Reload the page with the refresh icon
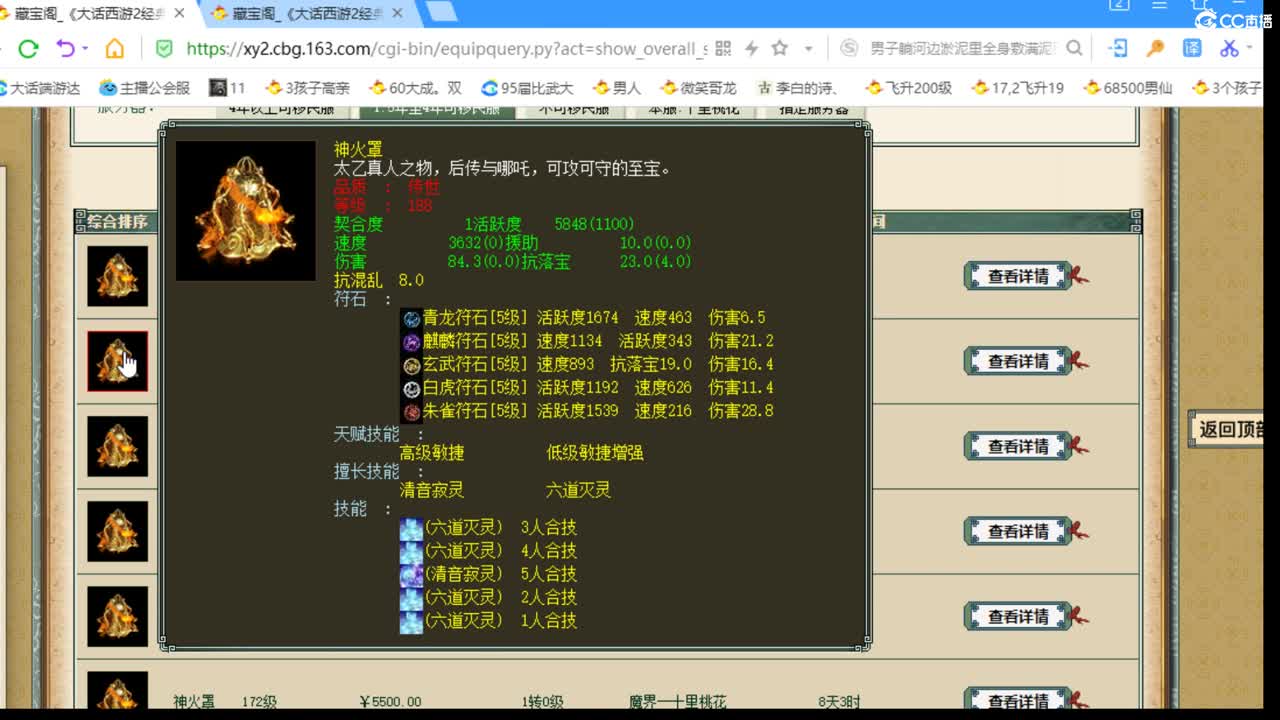 point(29,48)
